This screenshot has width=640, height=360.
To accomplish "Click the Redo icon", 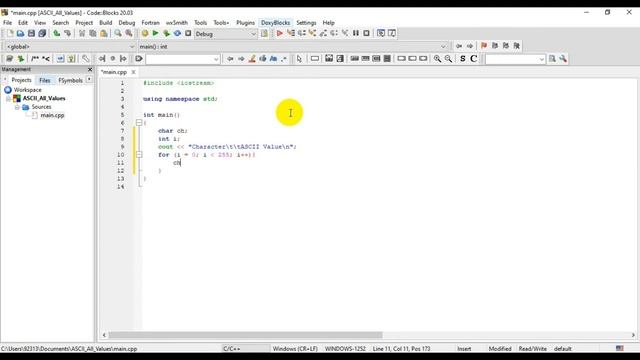I will tap(67, 33).
